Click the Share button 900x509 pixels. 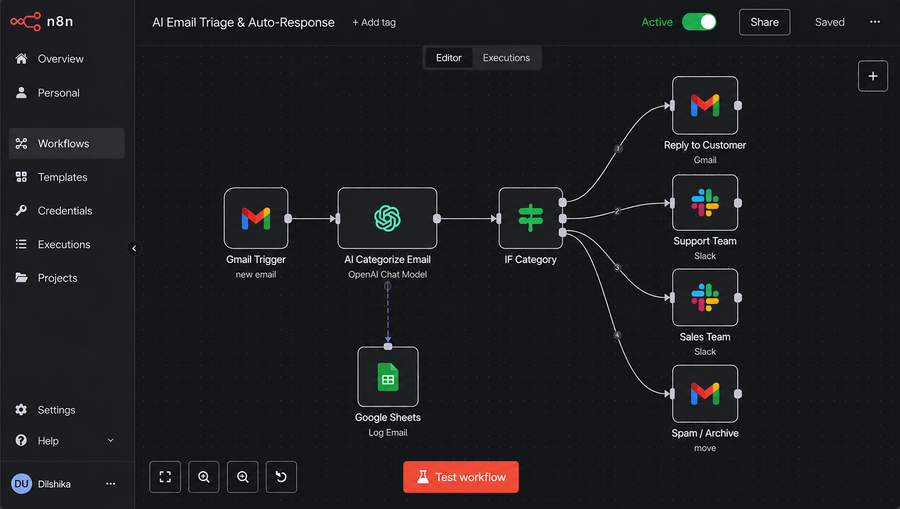point(765,22)
